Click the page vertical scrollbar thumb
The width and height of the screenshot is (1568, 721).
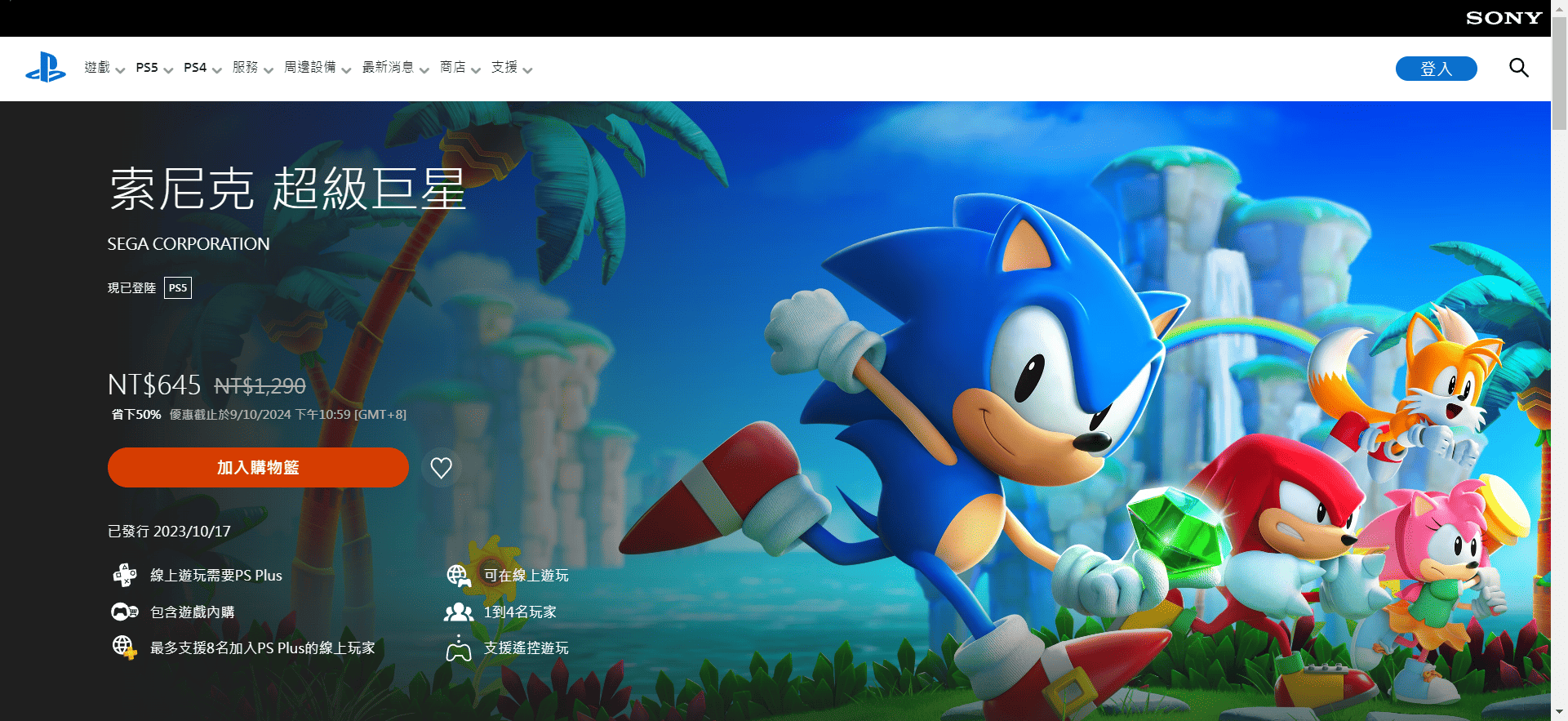[1559, 73]
